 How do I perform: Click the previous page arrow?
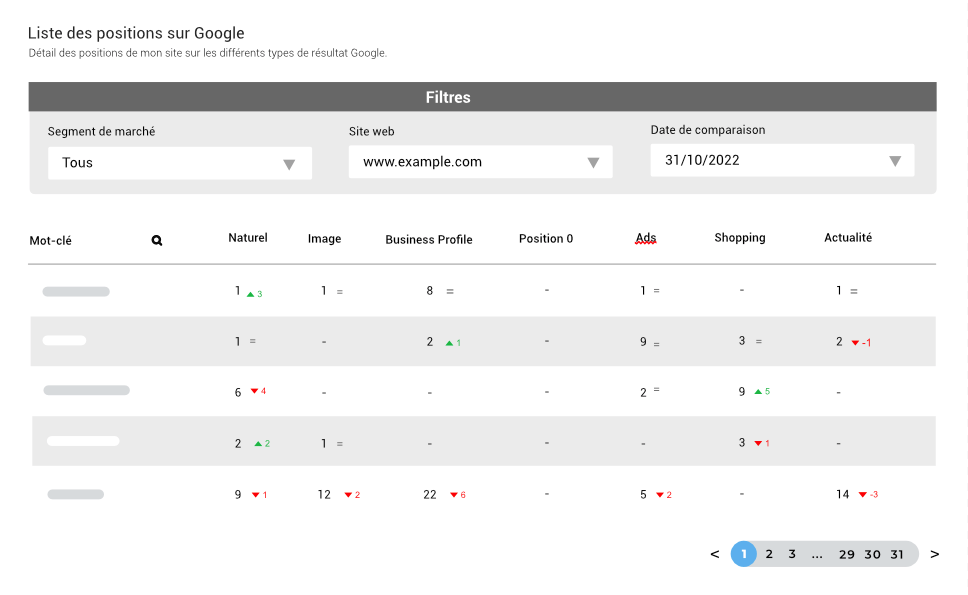pos(715,554)
